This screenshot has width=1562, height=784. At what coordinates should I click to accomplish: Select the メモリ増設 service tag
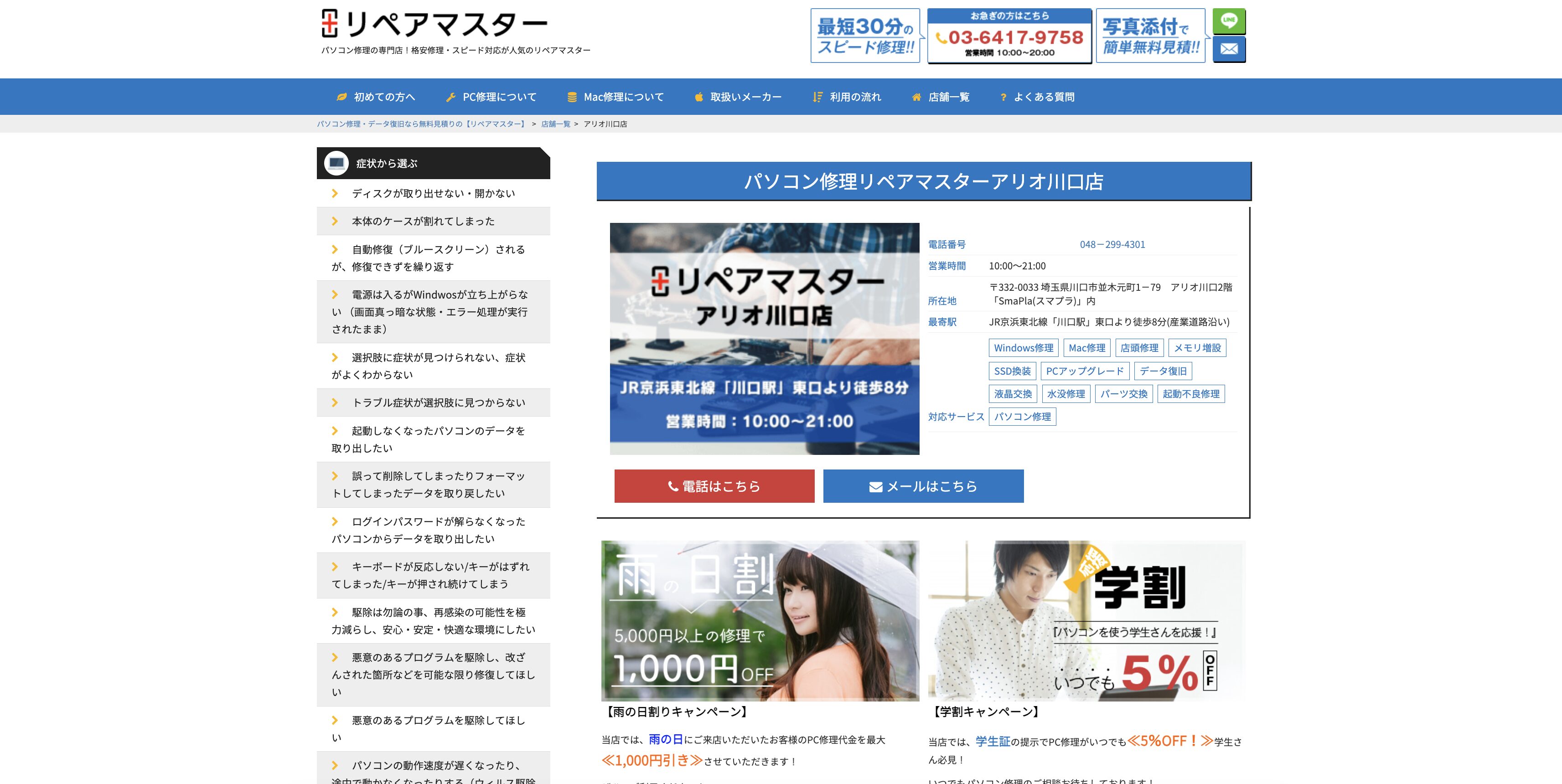click(x=1197, y=348)
